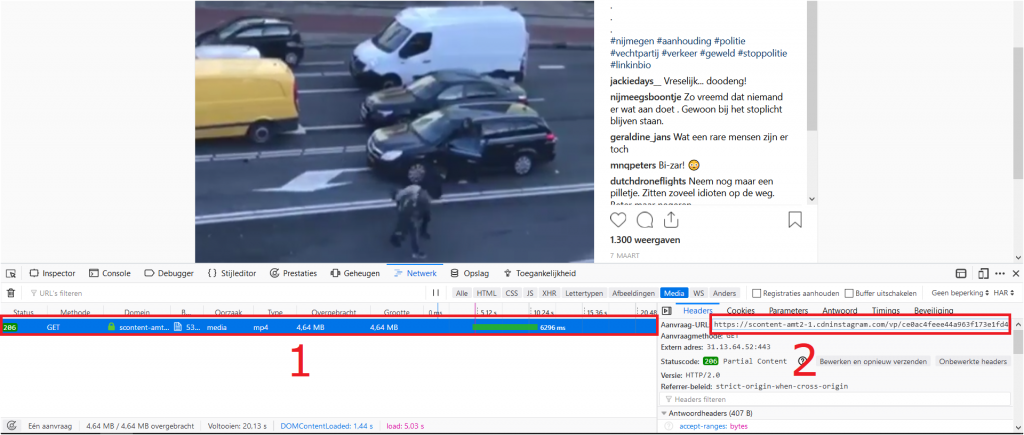The width and height of the screenshot is (1024, 435).
Task: Click the comment speech bubble icon
Action: click(x=645, y=220)
